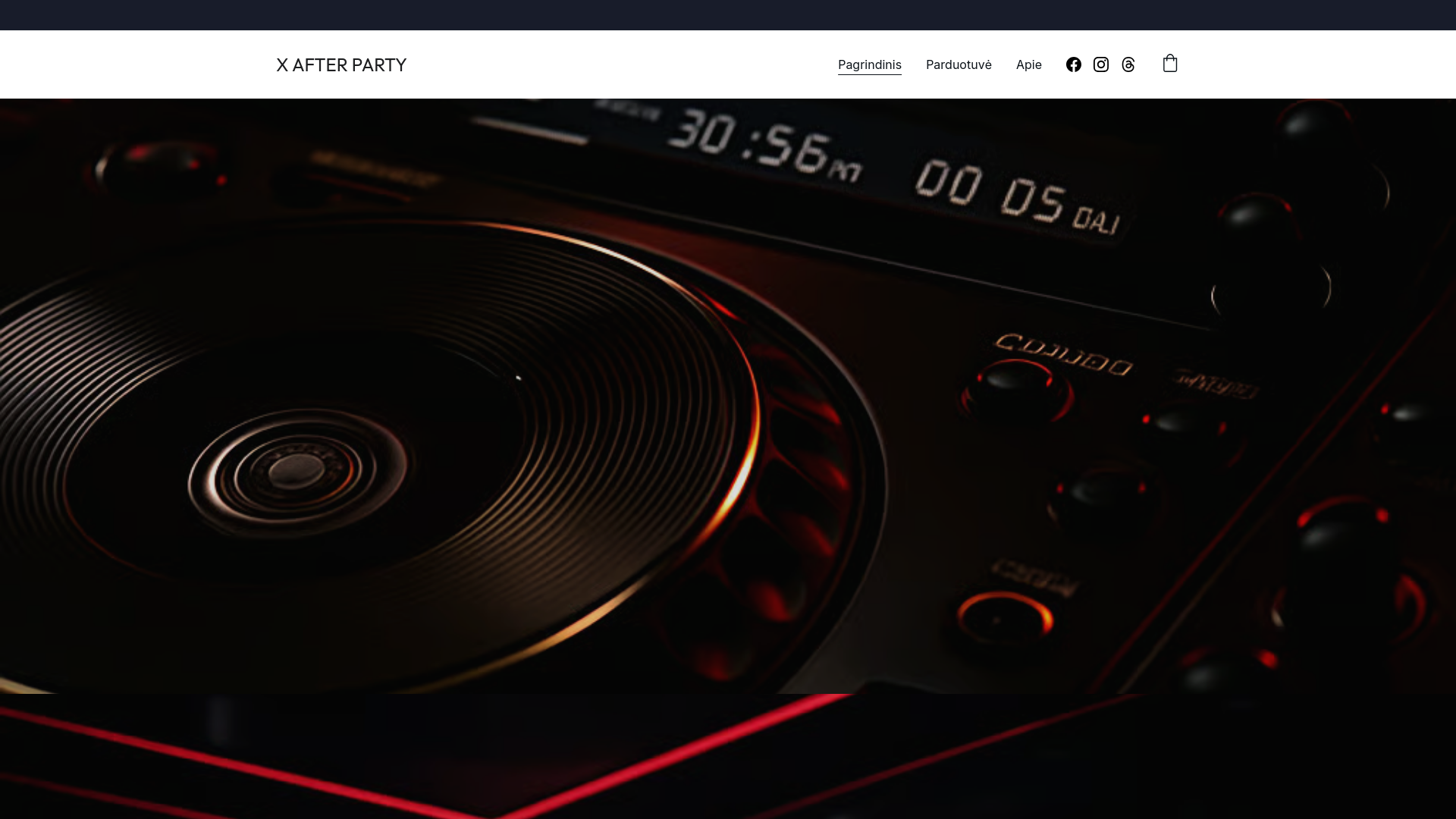Click the DJ turntable hero image
Screen dimensions: 1456x819
click(x=728, y=396)
